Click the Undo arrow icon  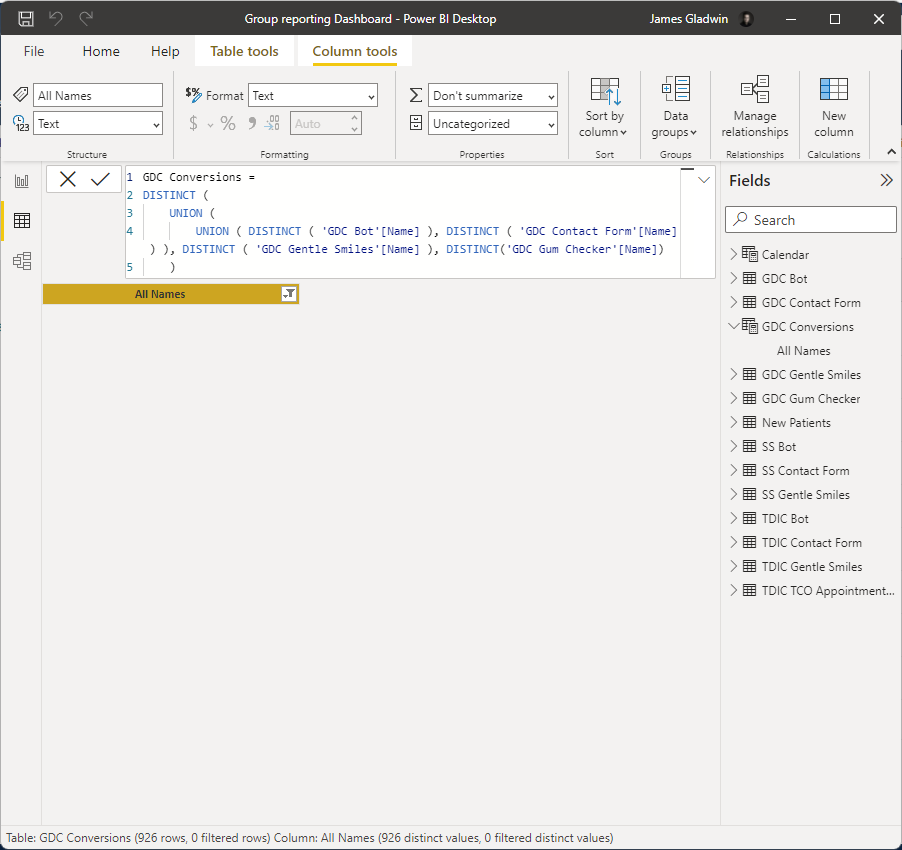pos(56,18)
